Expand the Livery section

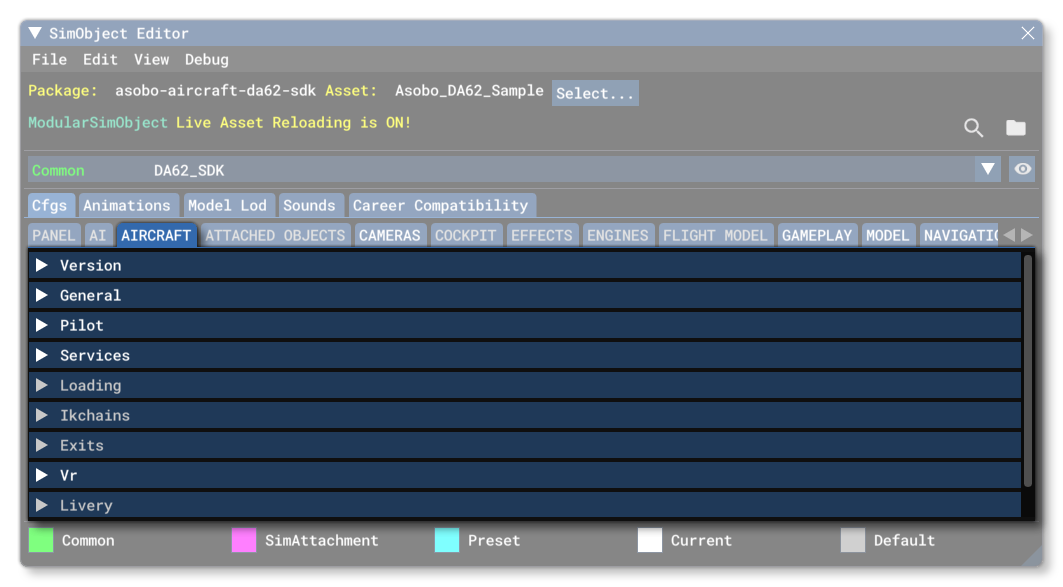[x=43, y=505]
